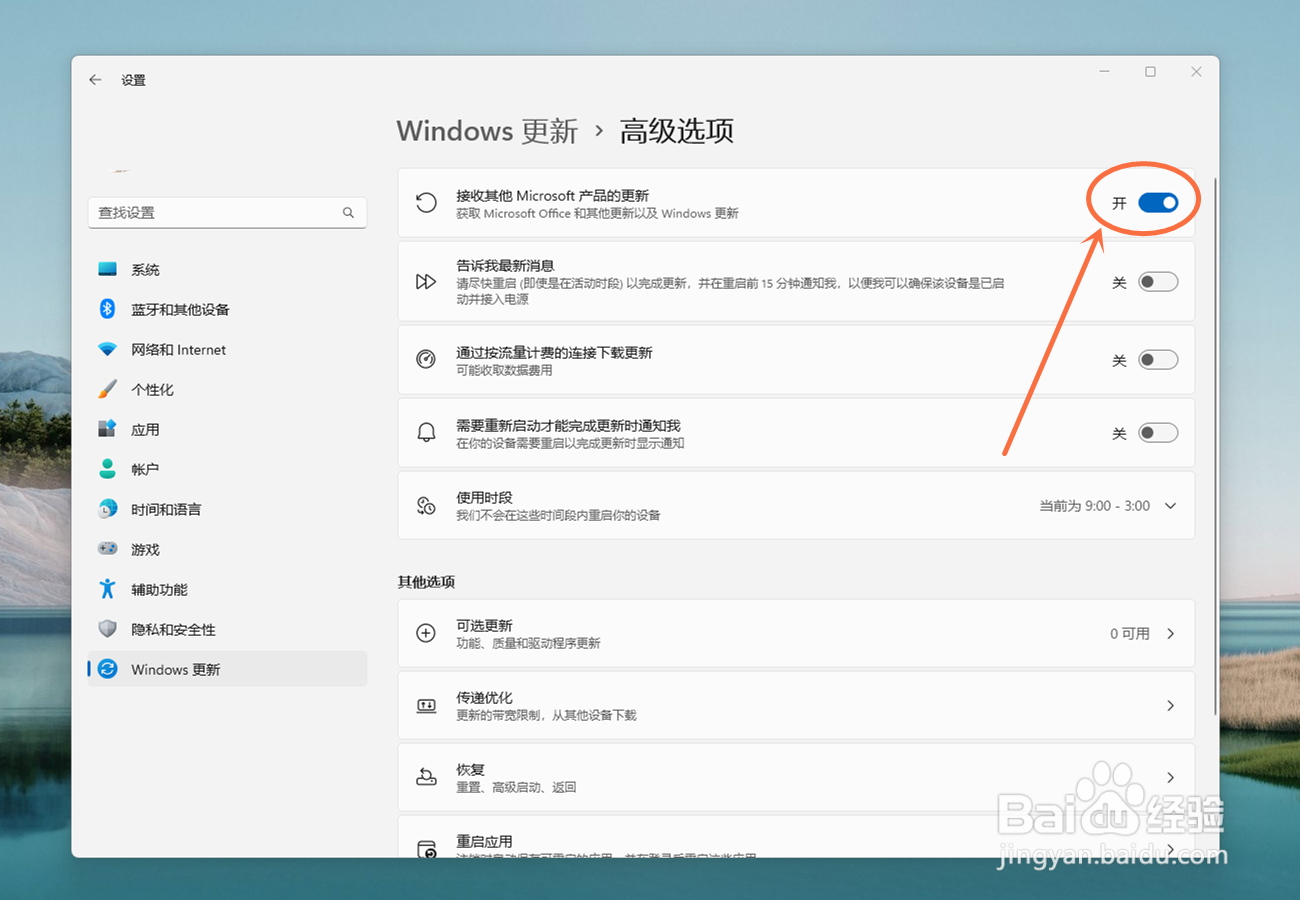Turn off 接收其他 Microsoft 产品的更新 toggle
This screenshot has height=900, width=1300.
(1158, 203)
